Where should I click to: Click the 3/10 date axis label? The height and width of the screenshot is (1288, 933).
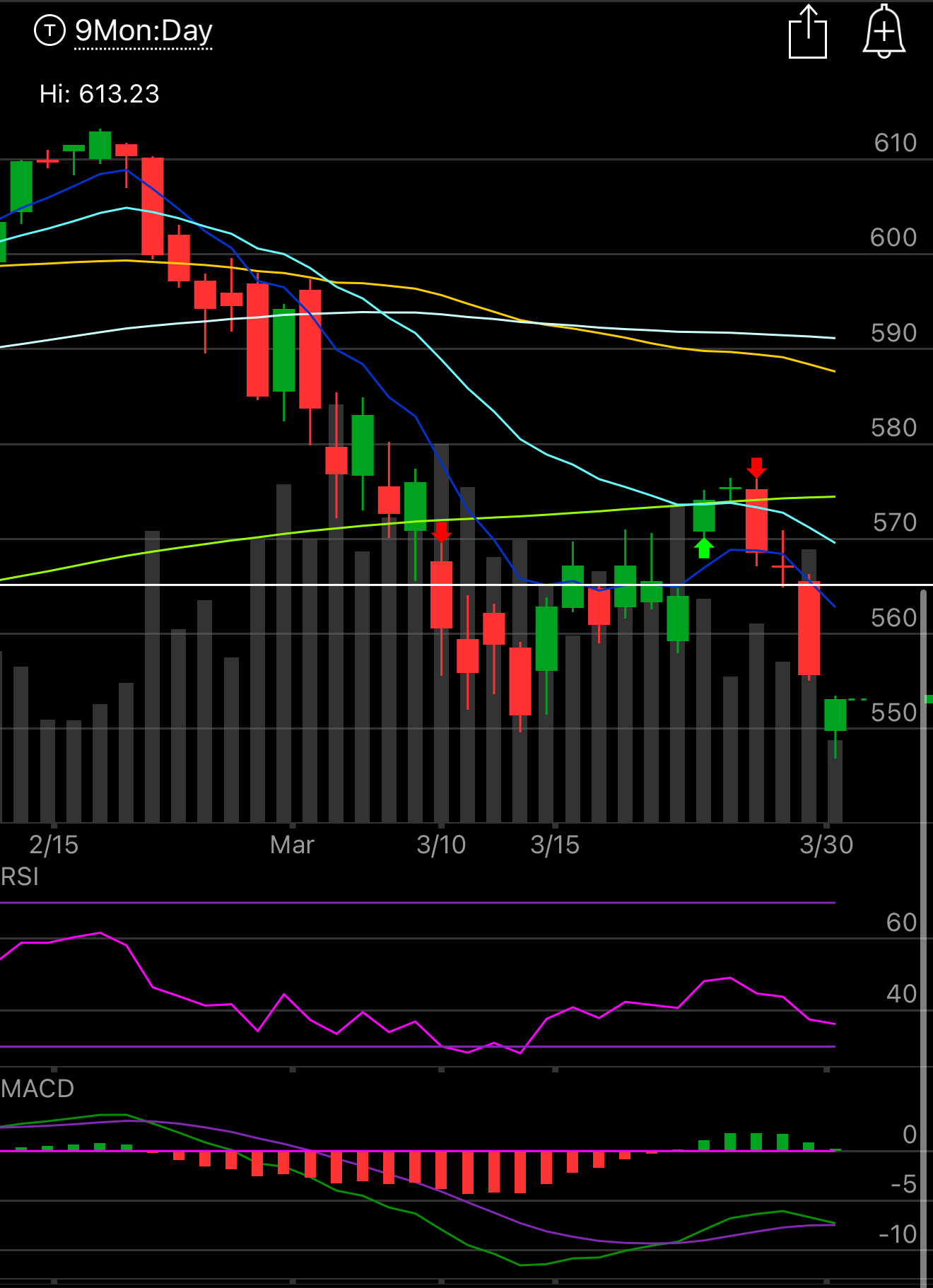point(441,845)
